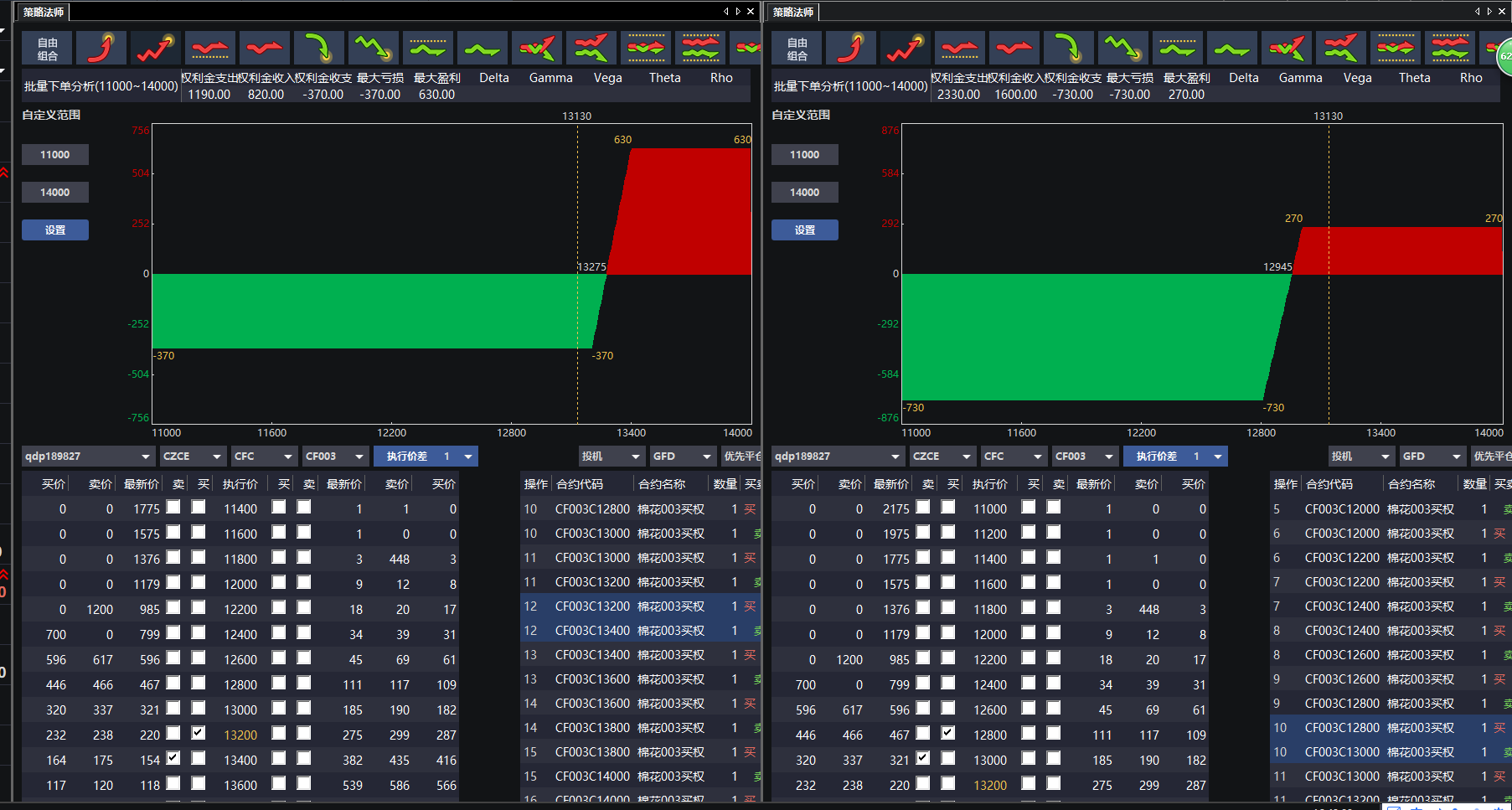Uncheck the buy checkbox at strike 12800 in right panel

pos(948,733)
